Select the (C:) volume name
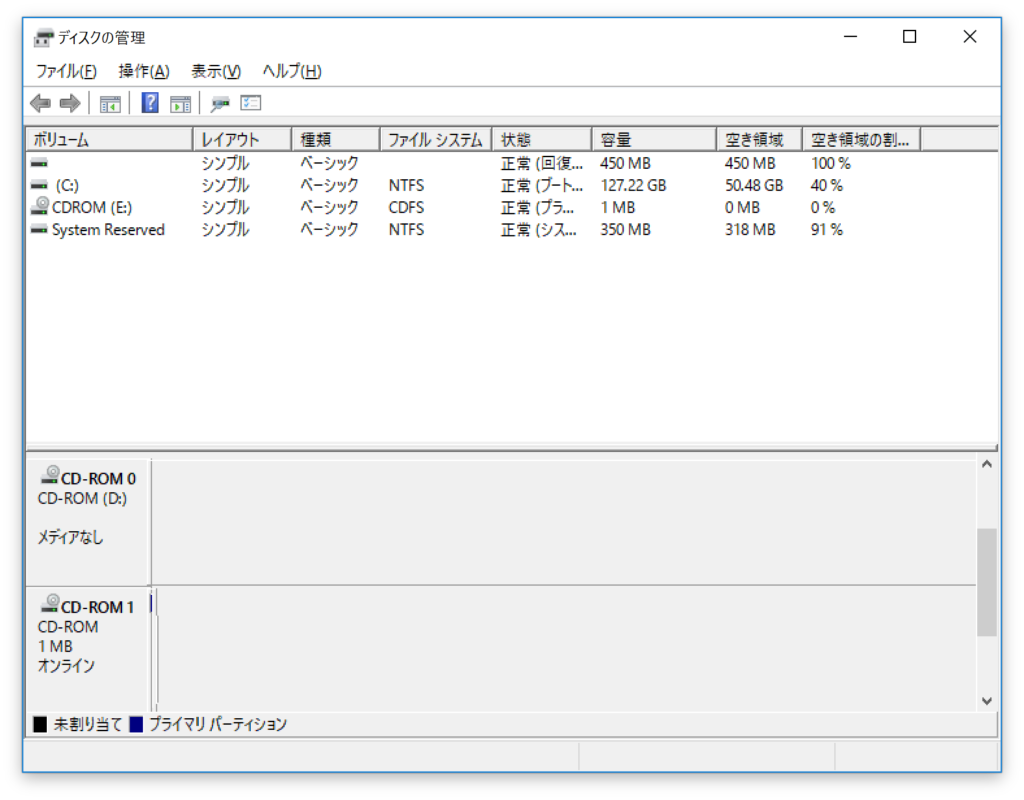The width and height of the screenshot is (1024, 800). pos(67,185)
